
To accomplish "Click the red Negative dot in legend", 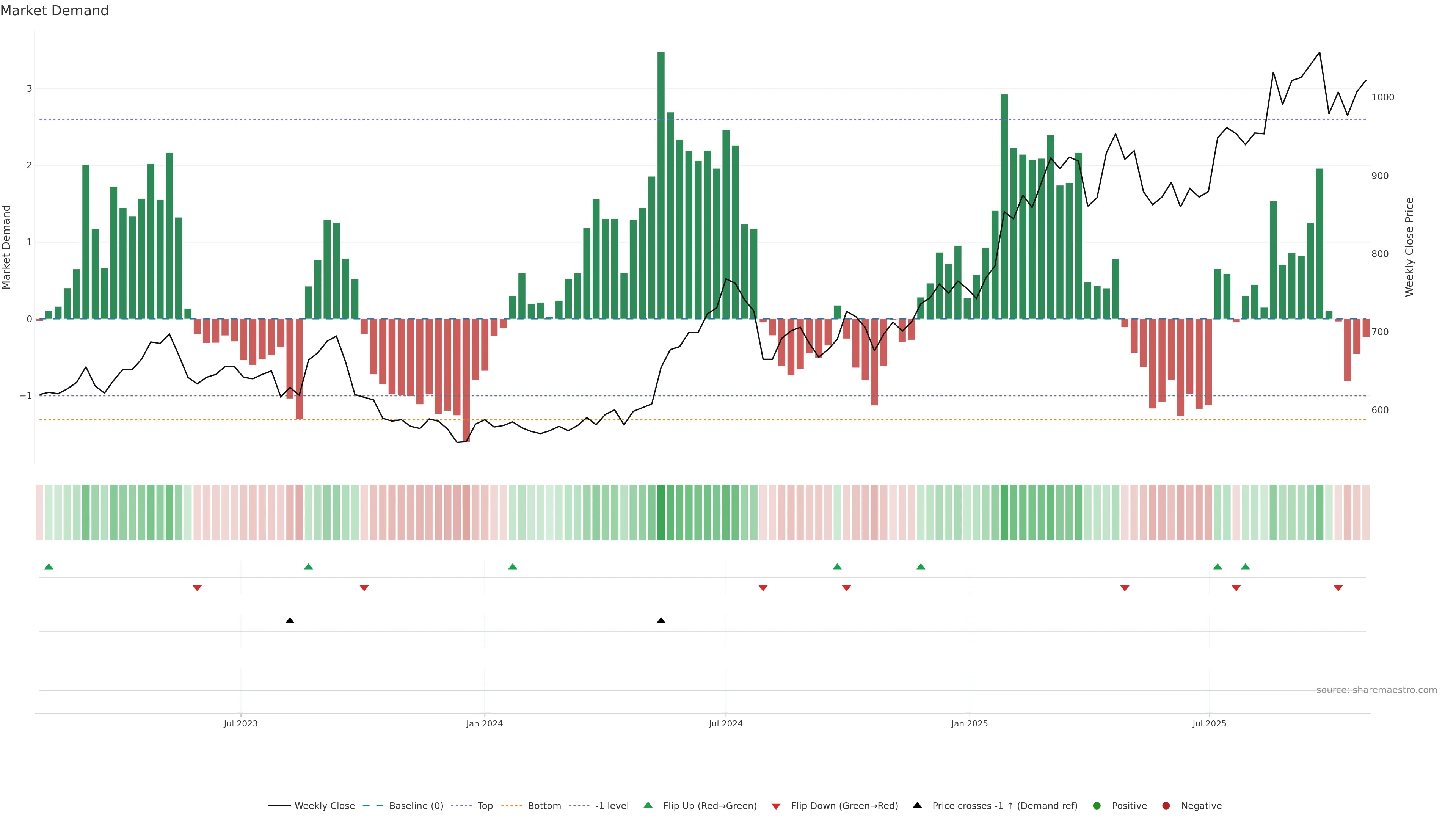I will coord(1166,805).
